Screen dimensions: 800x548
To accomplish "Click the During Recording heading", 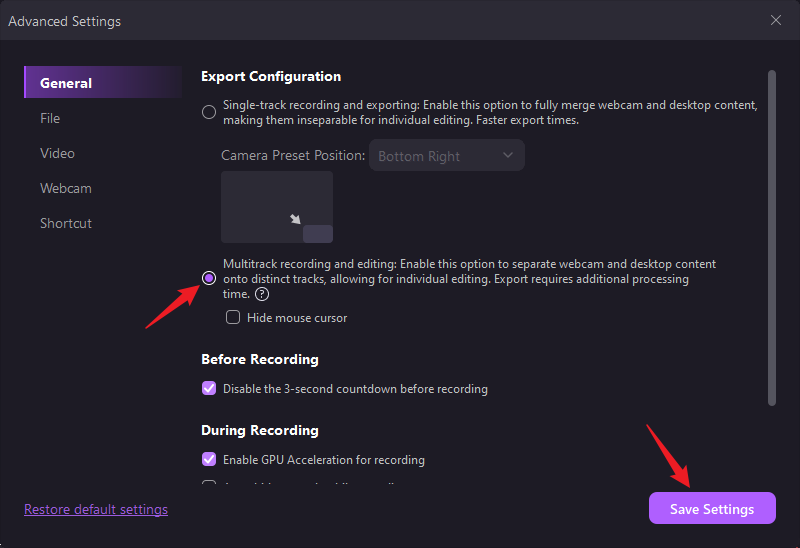I will tap(260, 430).
